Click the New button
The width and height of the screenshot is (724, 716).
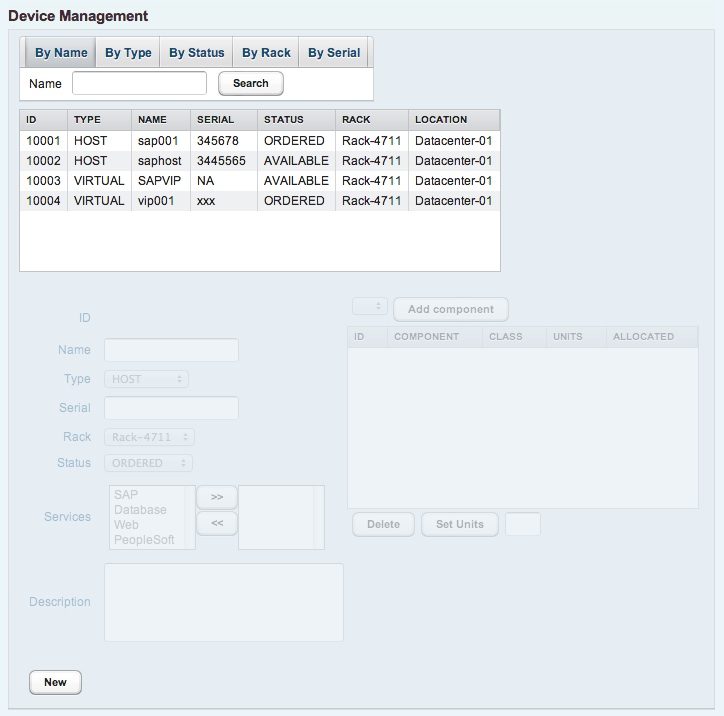(x=55, y=682)
